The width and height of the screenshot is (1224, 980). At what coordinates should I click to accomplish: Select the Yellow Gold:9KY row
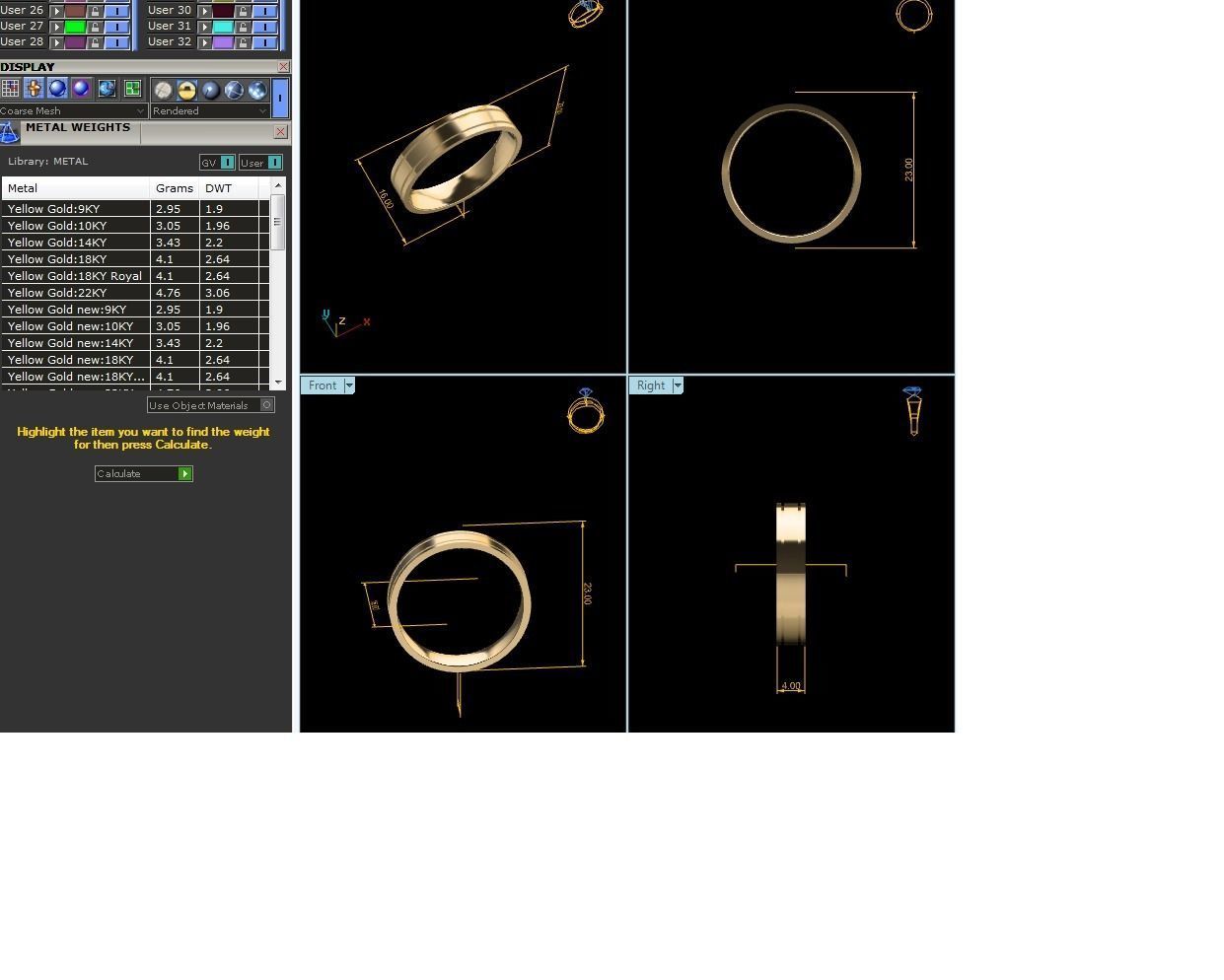pyautogui.click(x=135, y=209)
